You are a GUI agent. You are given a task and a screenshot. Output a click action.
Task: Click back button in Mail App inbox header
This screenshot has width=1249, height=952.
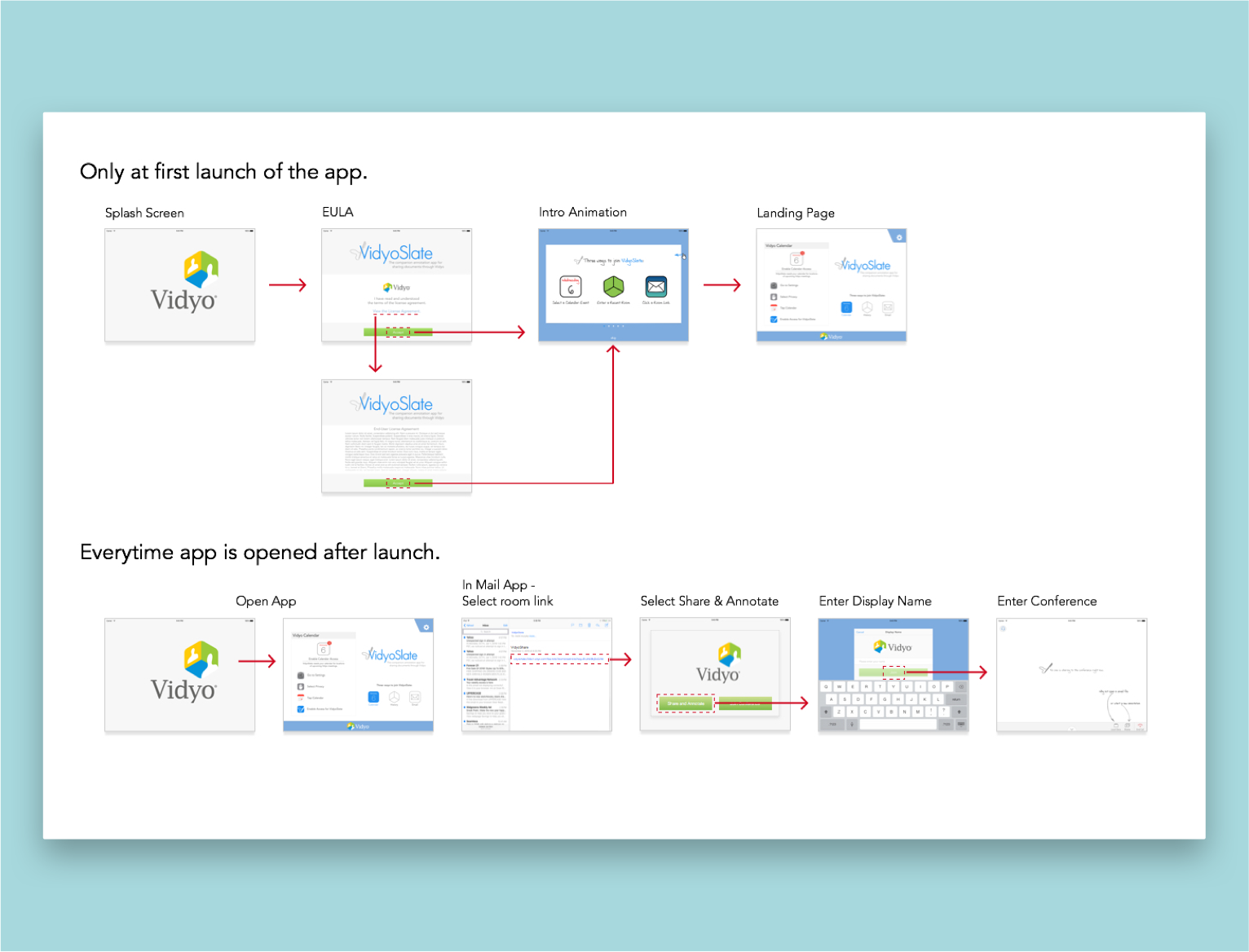tap(469, 625)
